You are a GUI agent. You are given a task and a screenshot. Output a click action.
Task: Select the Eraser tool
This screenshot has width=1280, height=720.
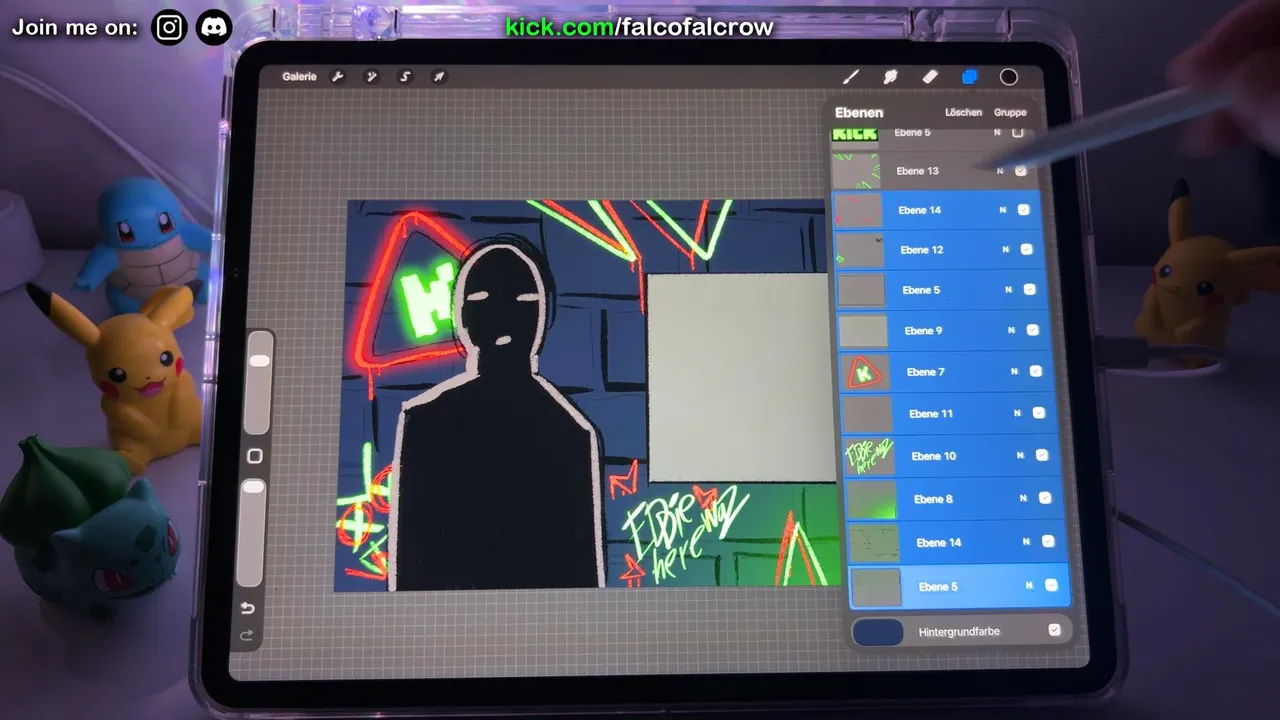pos(929,77)
